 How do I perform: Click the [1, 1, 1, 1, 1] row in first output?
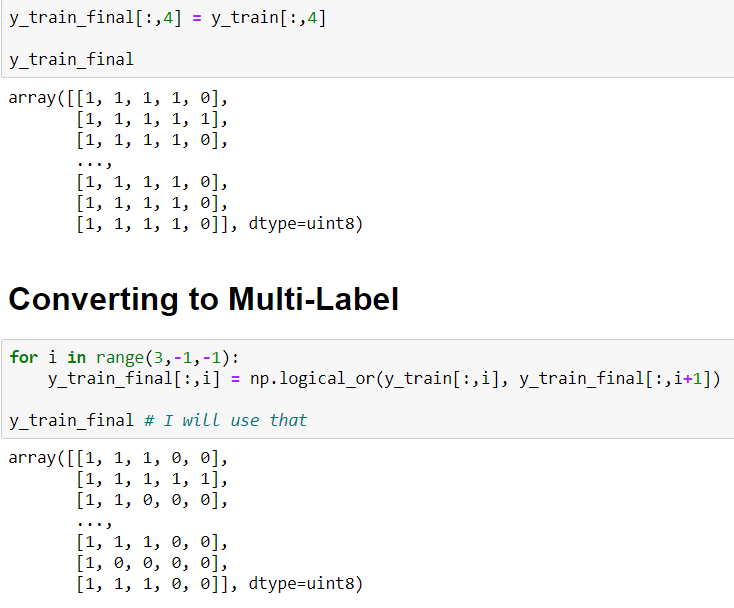152,120
